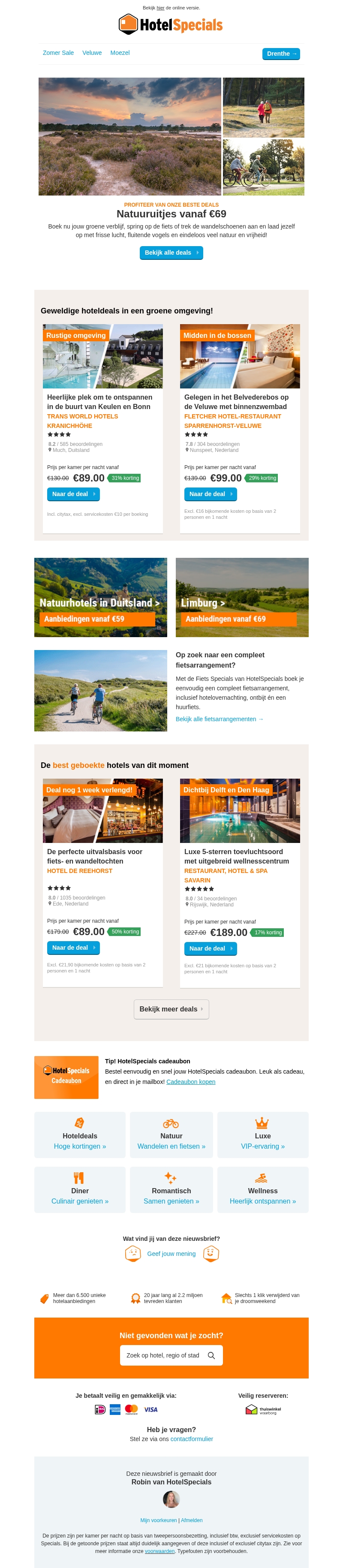Click the Hoteldeals price tag icon
Screen dimensions: 343x1568
pos(80,1123)
